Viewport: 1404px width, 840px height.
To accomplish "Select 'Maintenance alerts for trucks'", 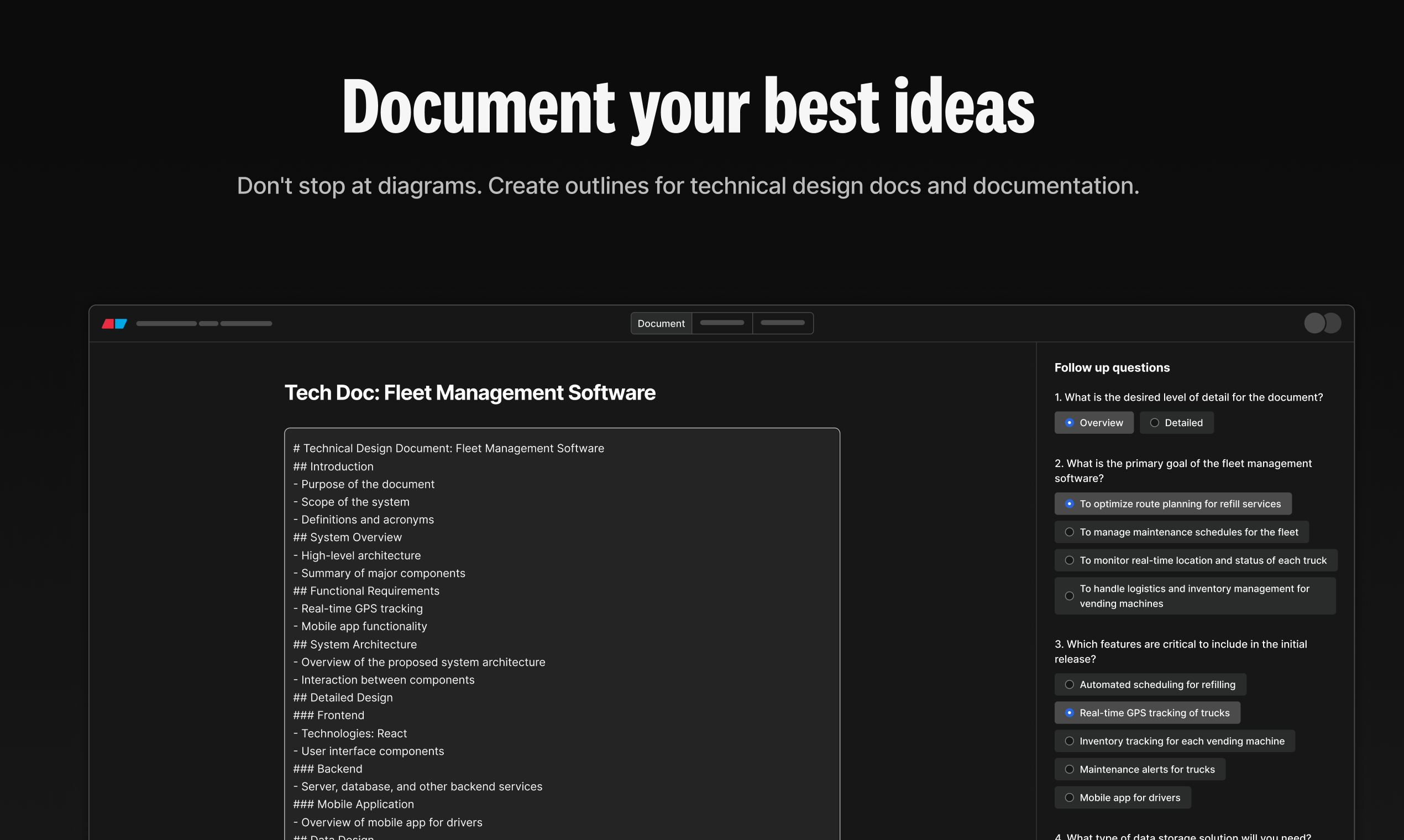I will click(x=1140, y=769).
